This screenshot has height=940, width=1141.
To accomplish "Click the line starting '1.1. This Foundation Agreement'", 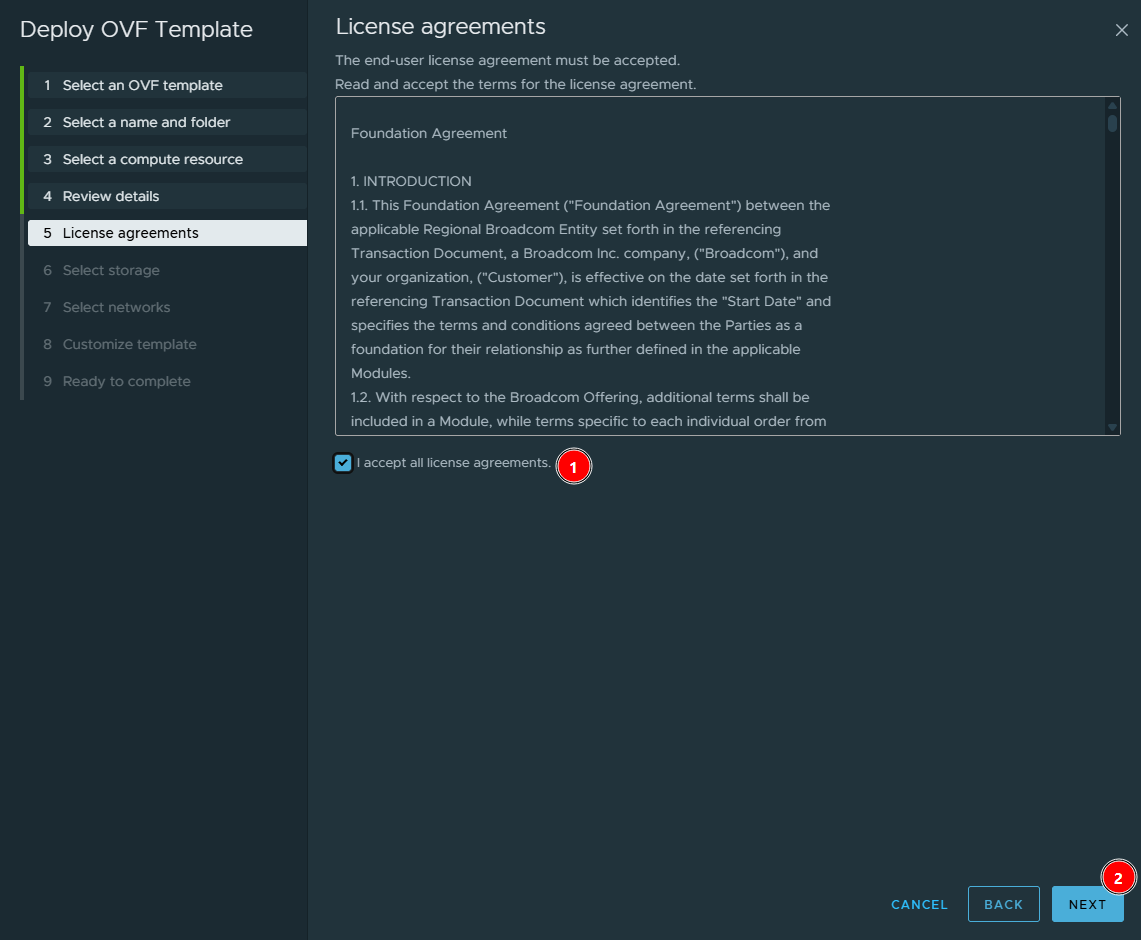I will click(590, 205).
